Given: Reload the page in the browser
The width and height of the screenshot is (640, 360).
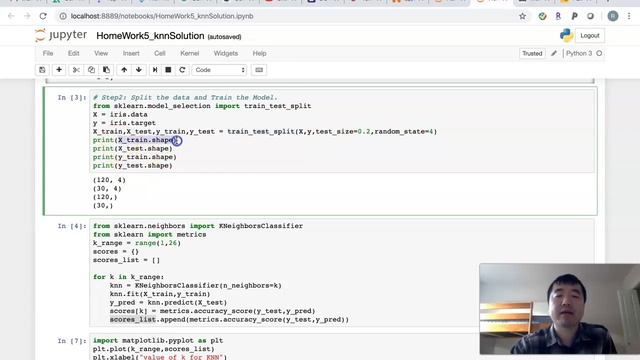Looking at the screenshot, I should coord(43,16).
